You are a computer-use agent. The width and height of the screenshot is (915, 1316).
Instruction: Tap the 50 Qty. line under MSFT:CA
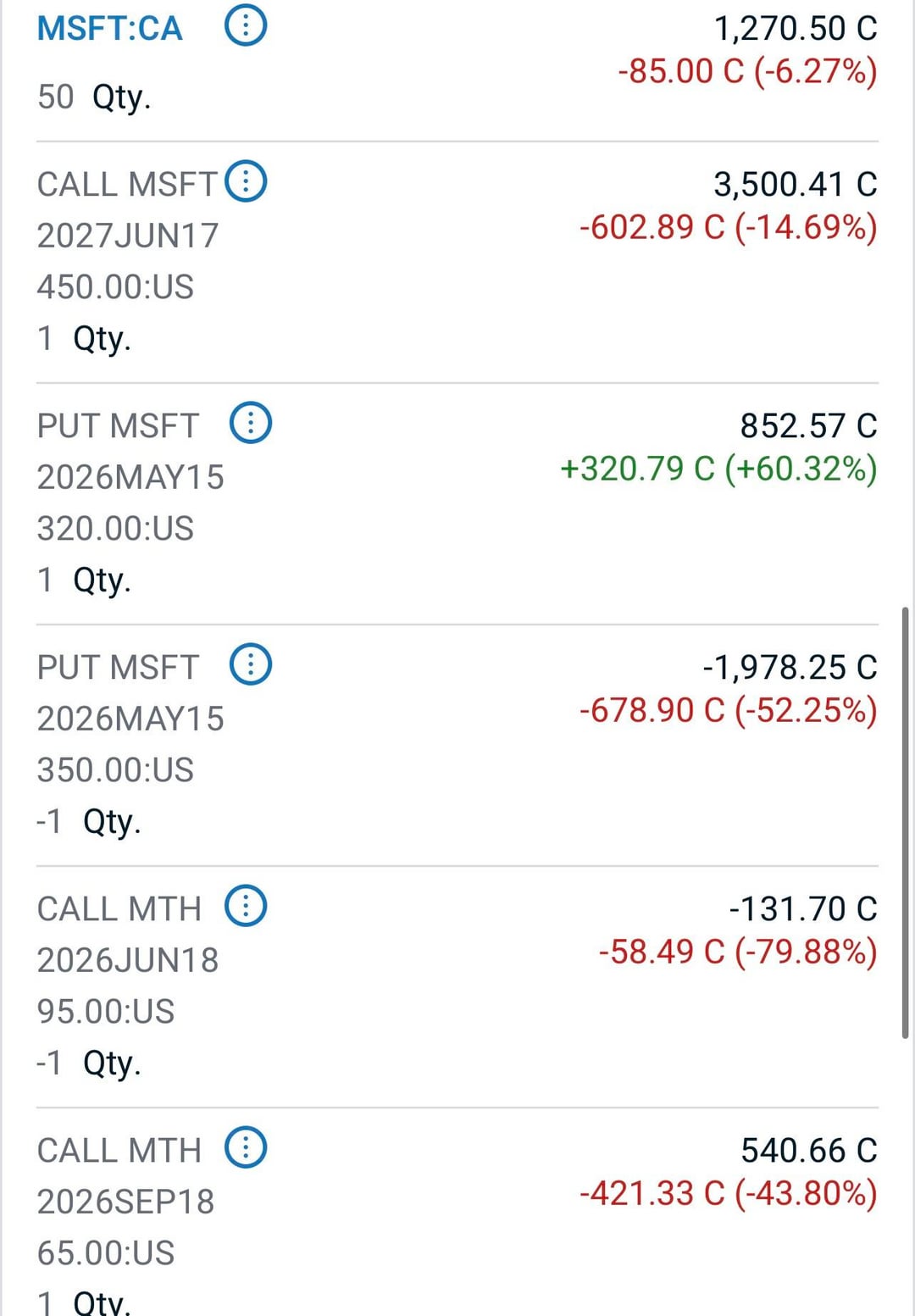(x=94, y=97)
